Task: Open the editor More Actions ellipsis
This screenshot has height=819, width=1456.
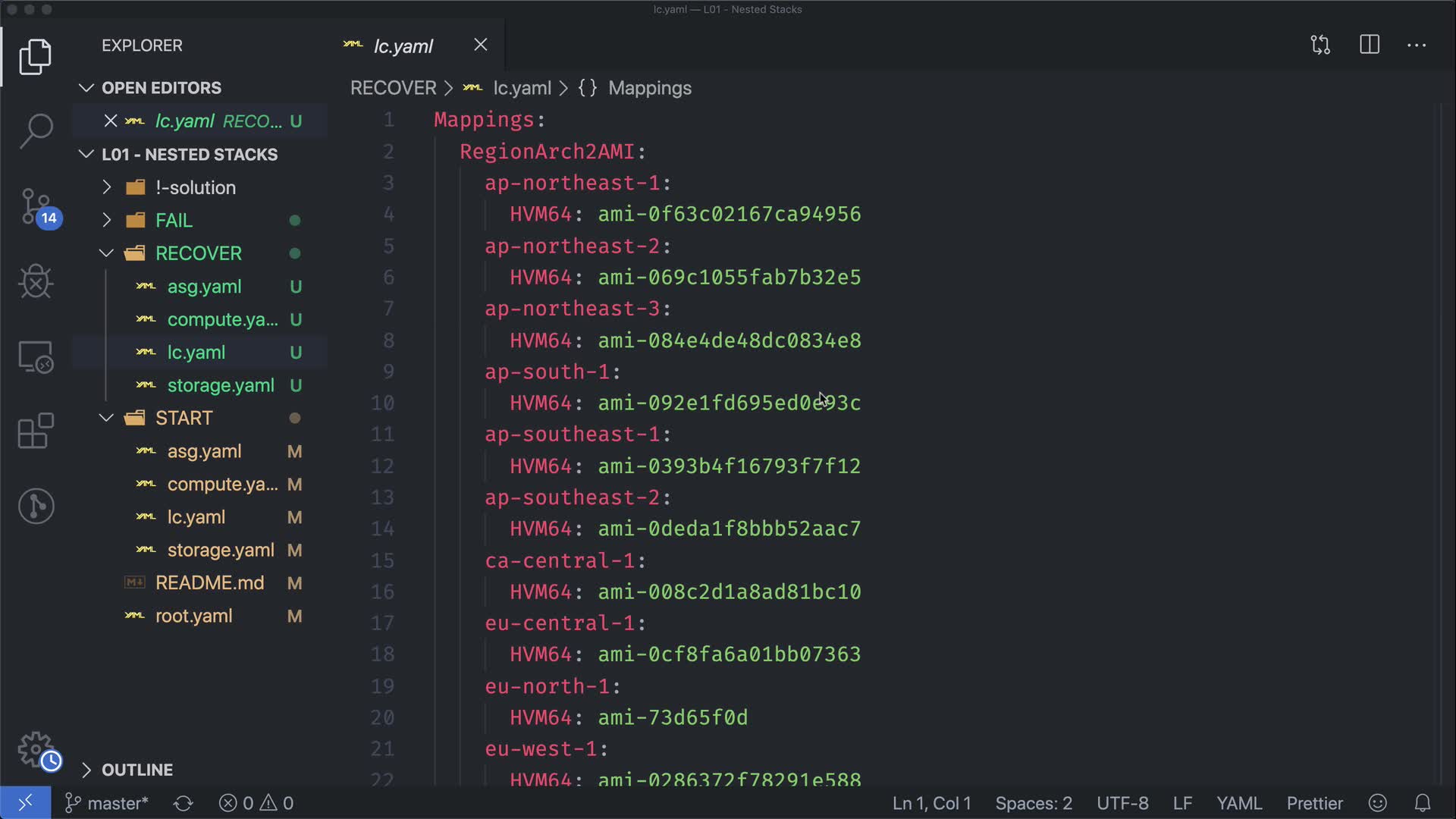Action: pyautogui.click(x=1417, y=45)
